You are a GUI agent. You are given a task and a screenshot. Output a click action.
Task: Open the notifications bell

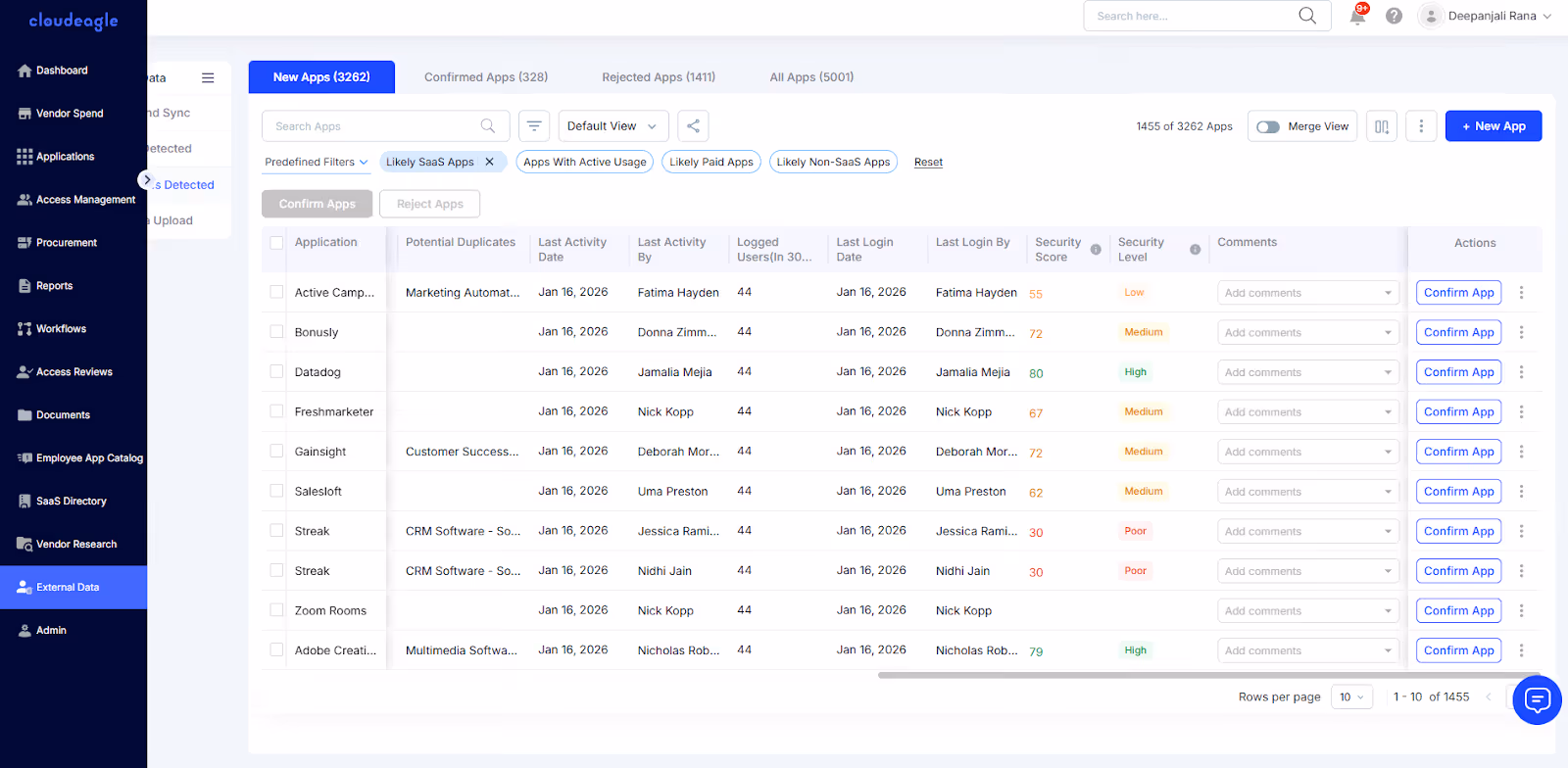coord(1357,16)
